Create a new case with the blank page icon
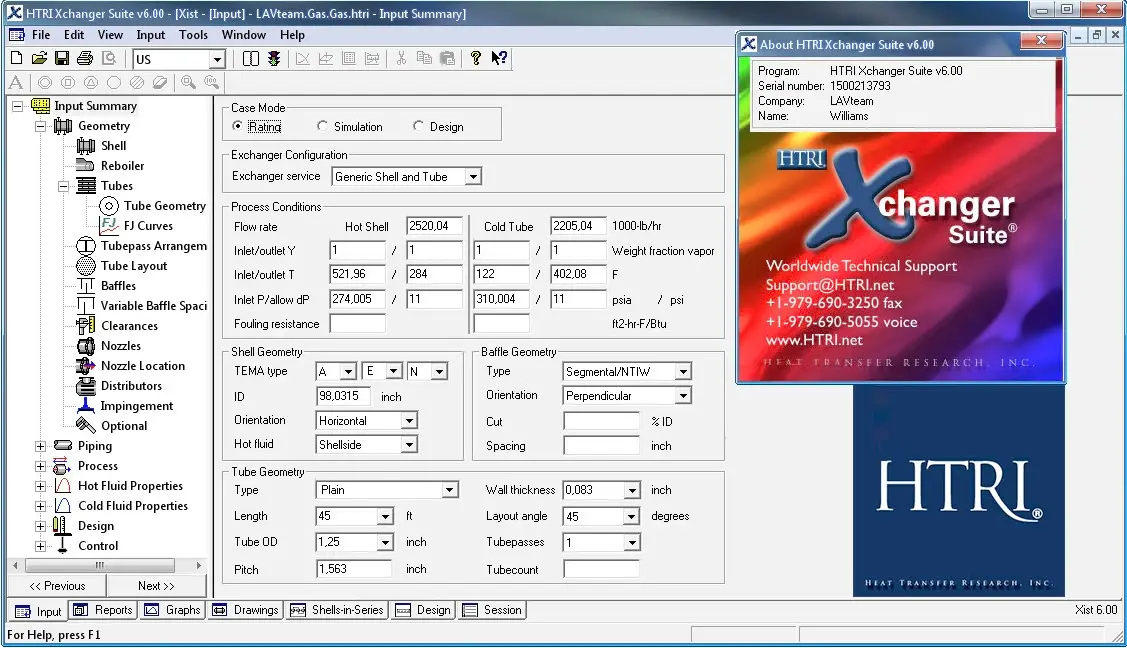This screenshot has height=648, width=1127. [x=17, y=58]
